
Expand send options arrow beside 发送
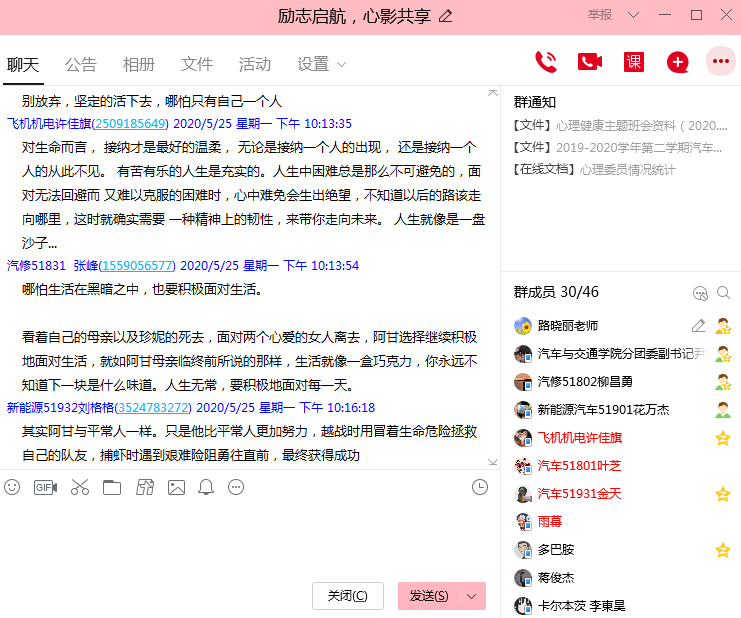[x=472, y=596]
